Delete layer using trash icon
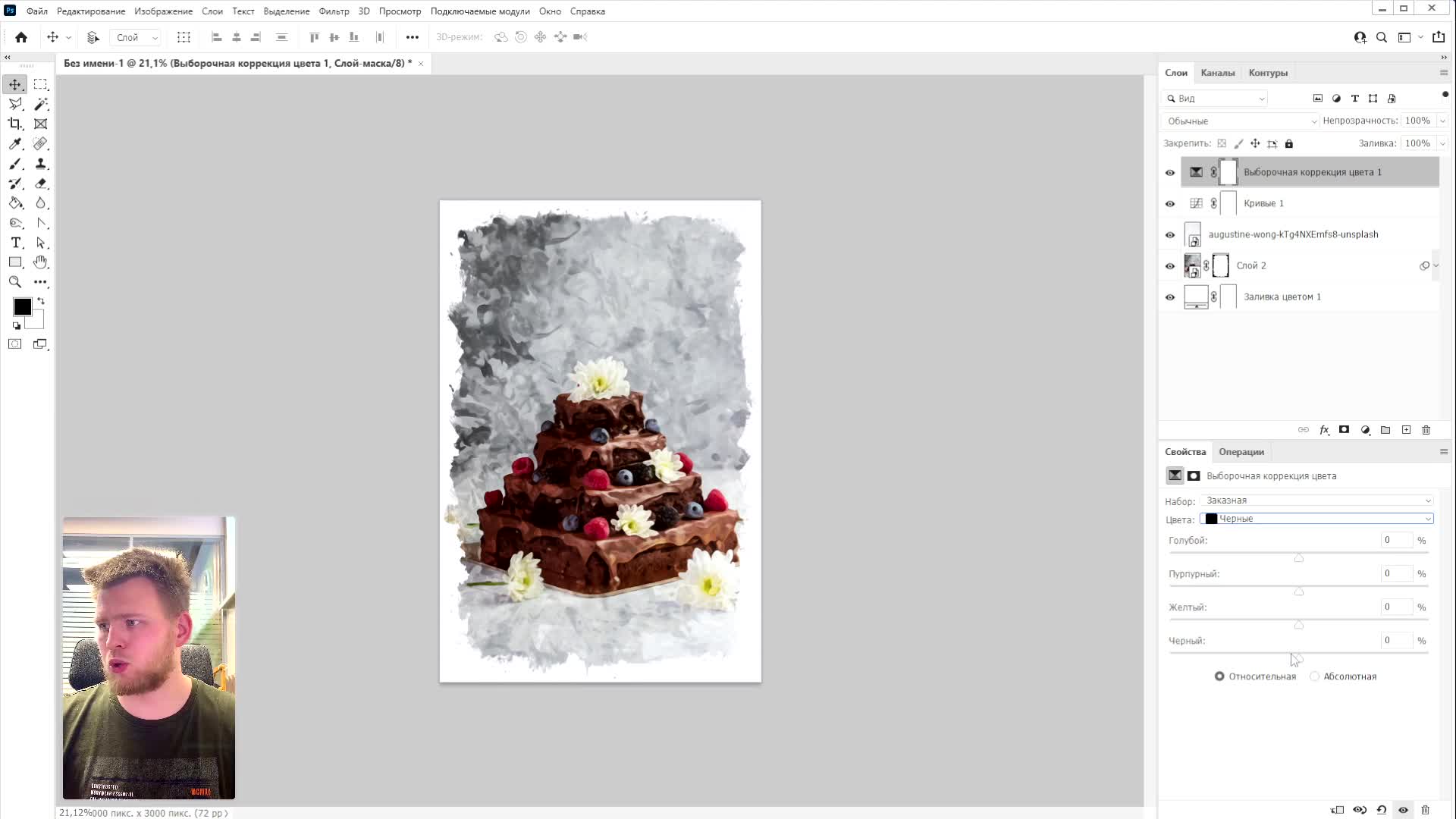This screenshot has height=819, width=1456. [1426, 430]
